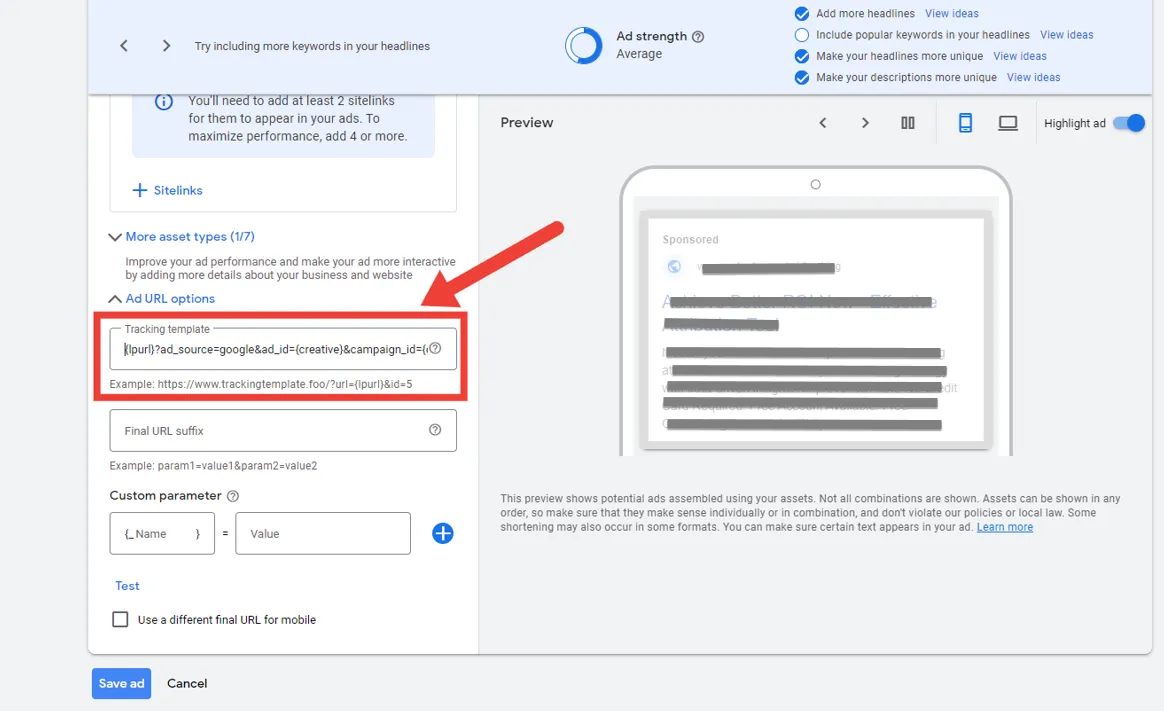Save the ad
The image size is (1164, 711).
click(122, 684)
